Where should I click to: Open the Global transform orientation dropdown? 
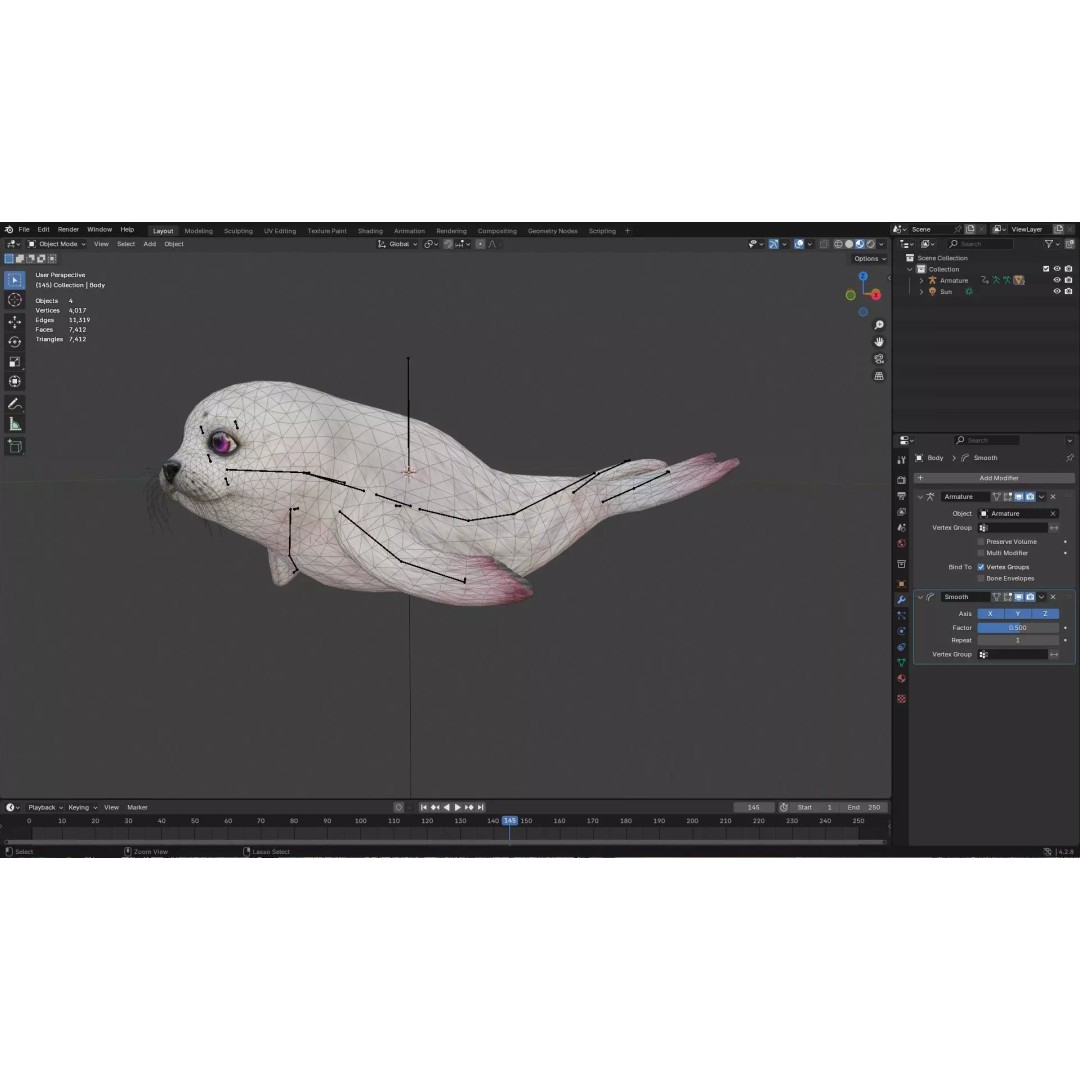pyautogui.click(x=397, y=244)
